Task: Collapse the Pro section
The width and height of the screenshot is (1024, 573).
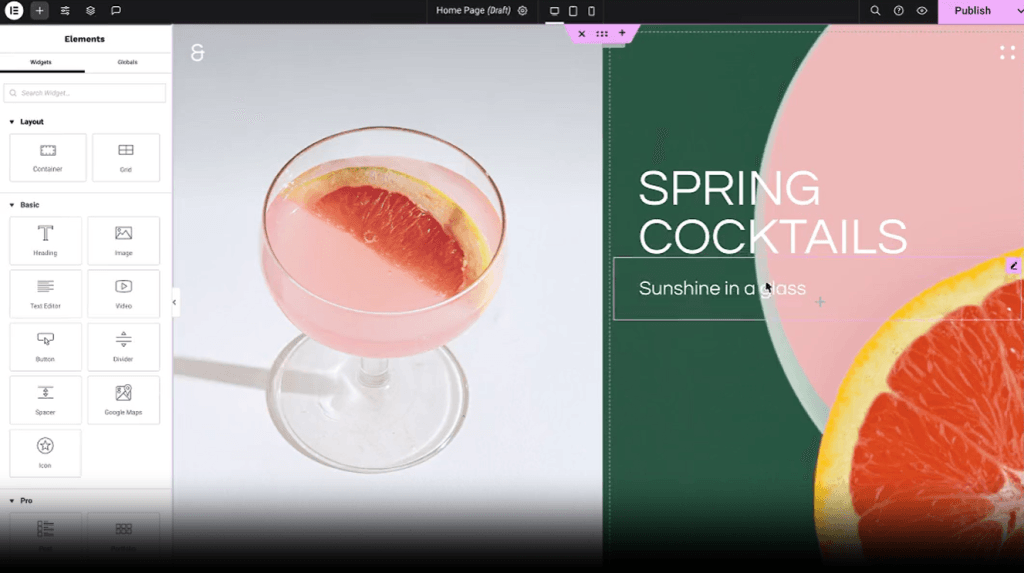Action: tap(21, 500)
